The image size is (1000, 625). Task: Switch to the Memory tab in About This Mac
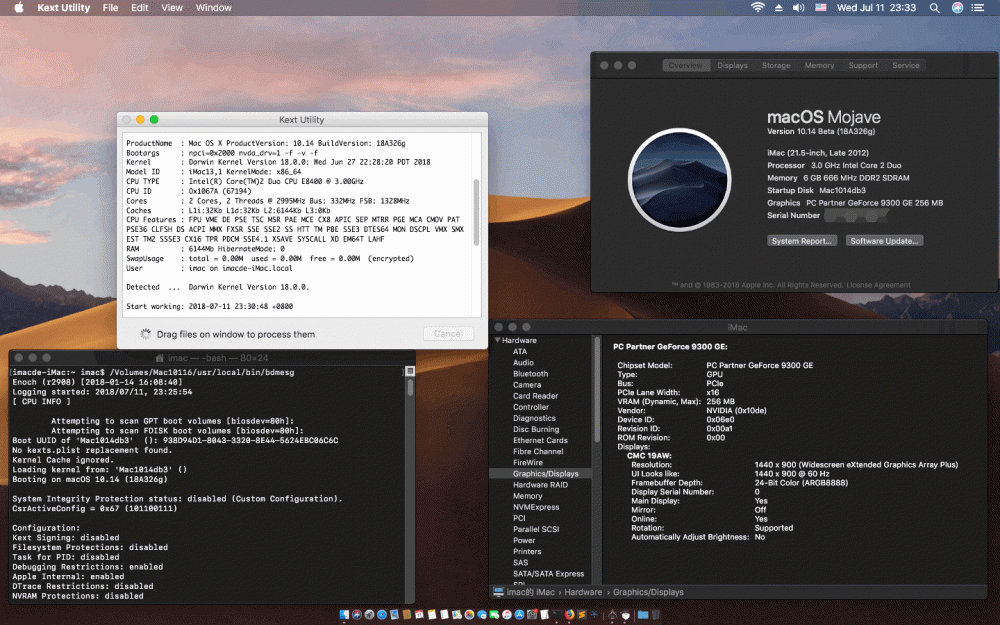(x=819, y=65)
